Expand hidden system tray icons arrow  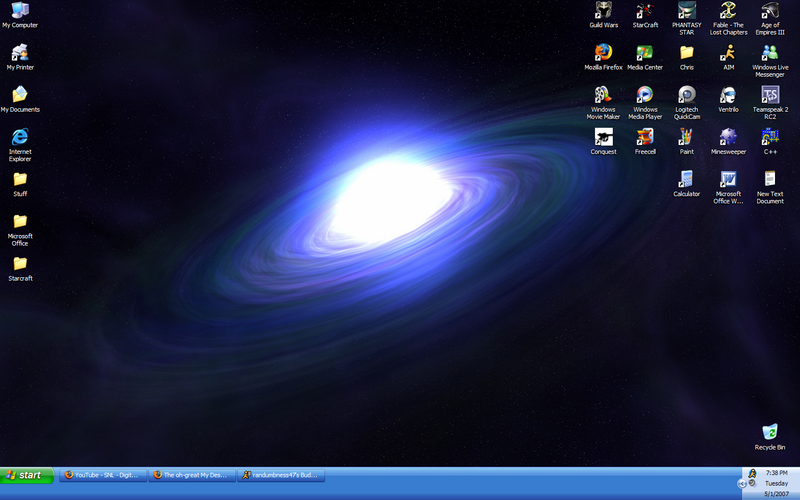point(741,484)
